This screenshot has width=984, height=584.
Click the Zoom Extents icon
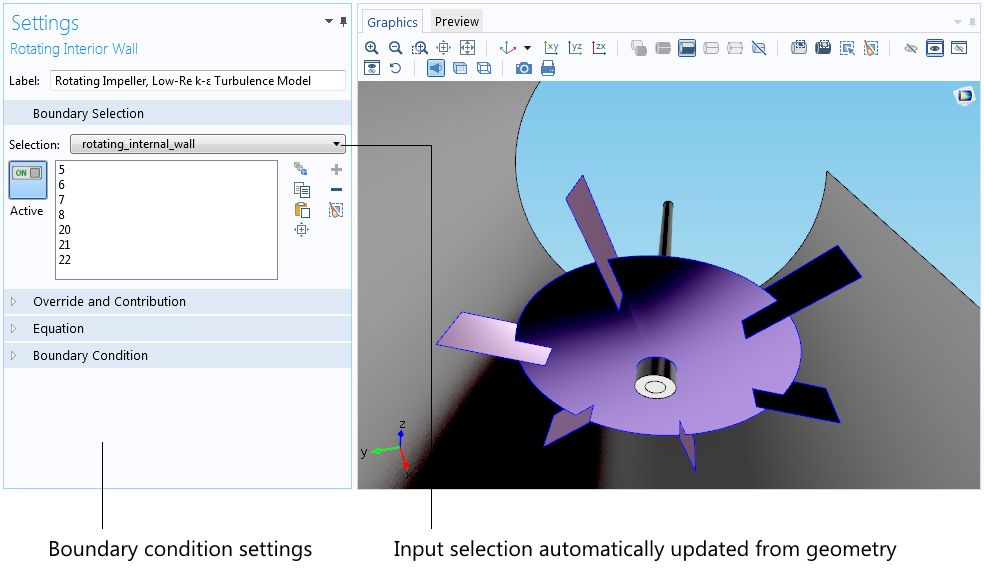[x=468, y=48]
